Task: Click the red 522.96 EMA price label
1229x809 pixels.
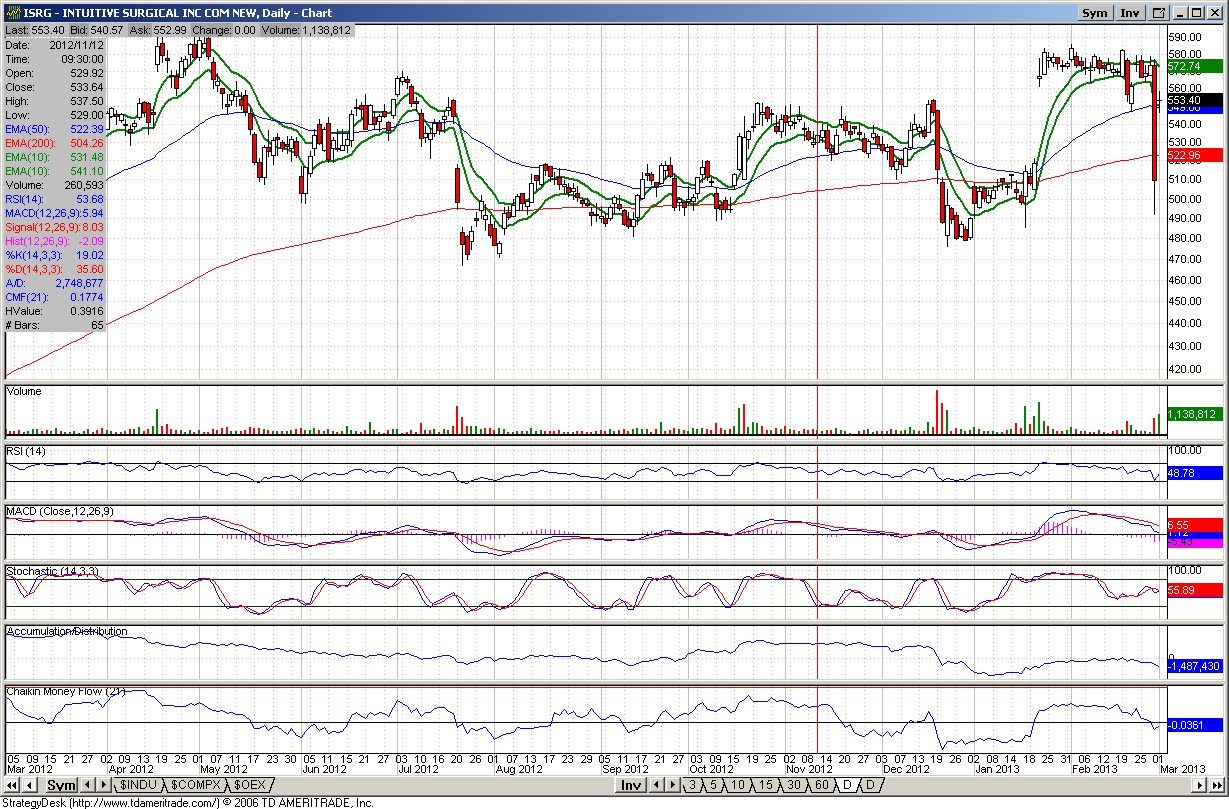Action: tap(1194, 154)
